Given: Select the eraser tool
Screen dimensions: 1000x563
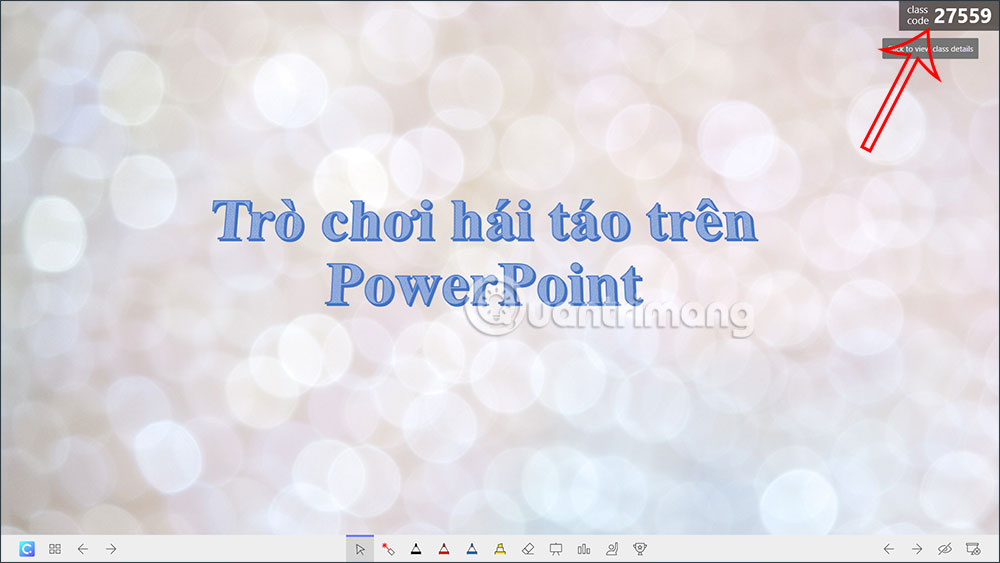Looking at the screenshot, I should tap(528, 549).
